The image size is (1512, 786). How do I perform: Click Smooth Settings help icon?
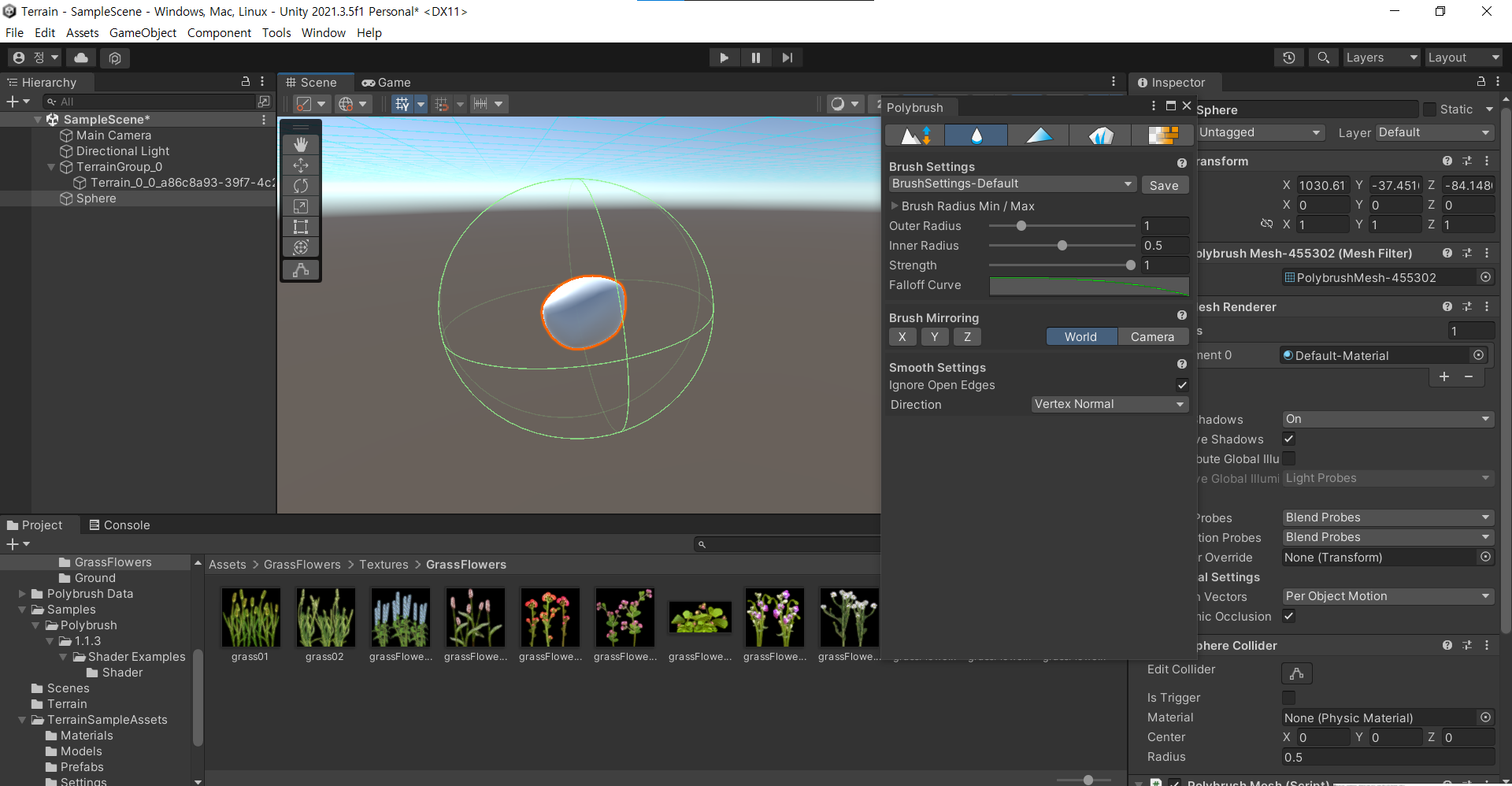(x=1181, y=364)
